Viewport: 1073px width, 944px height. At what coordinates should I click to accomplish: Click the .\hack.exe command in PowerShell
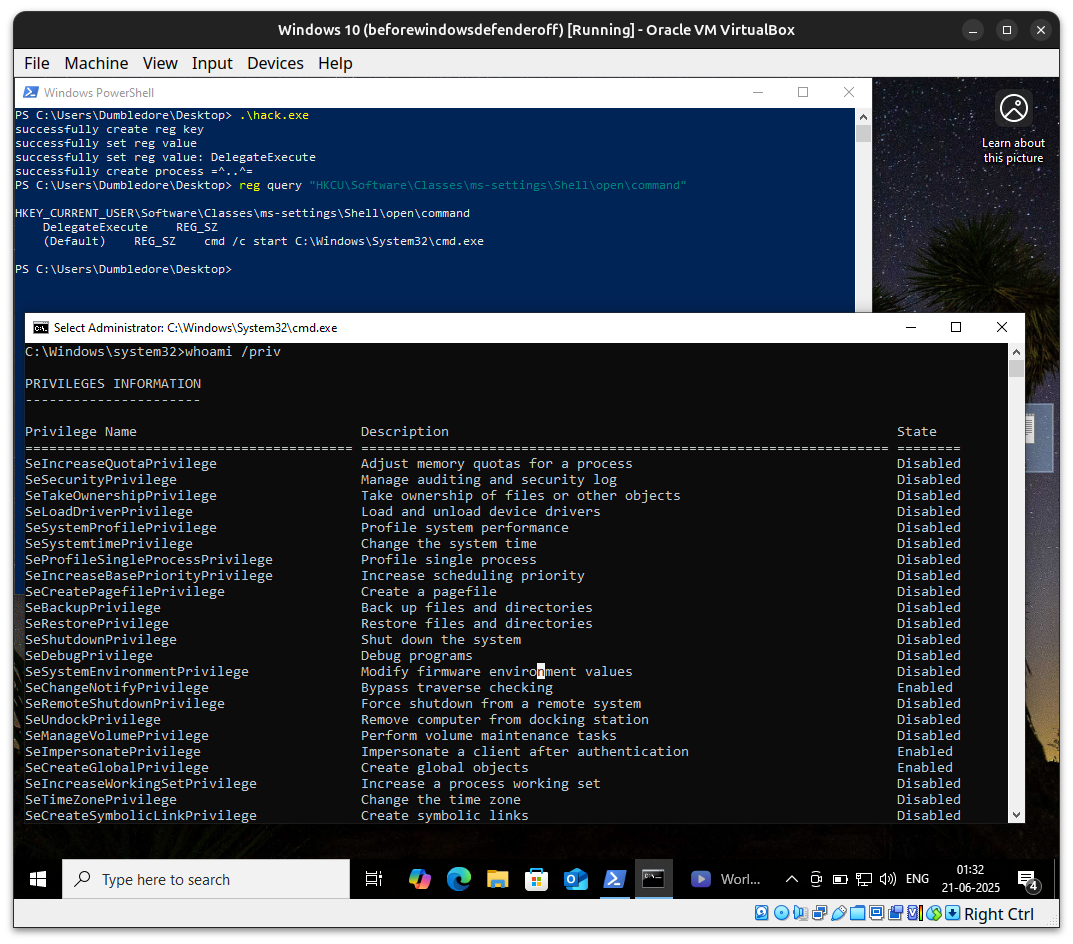pos(274,115)
